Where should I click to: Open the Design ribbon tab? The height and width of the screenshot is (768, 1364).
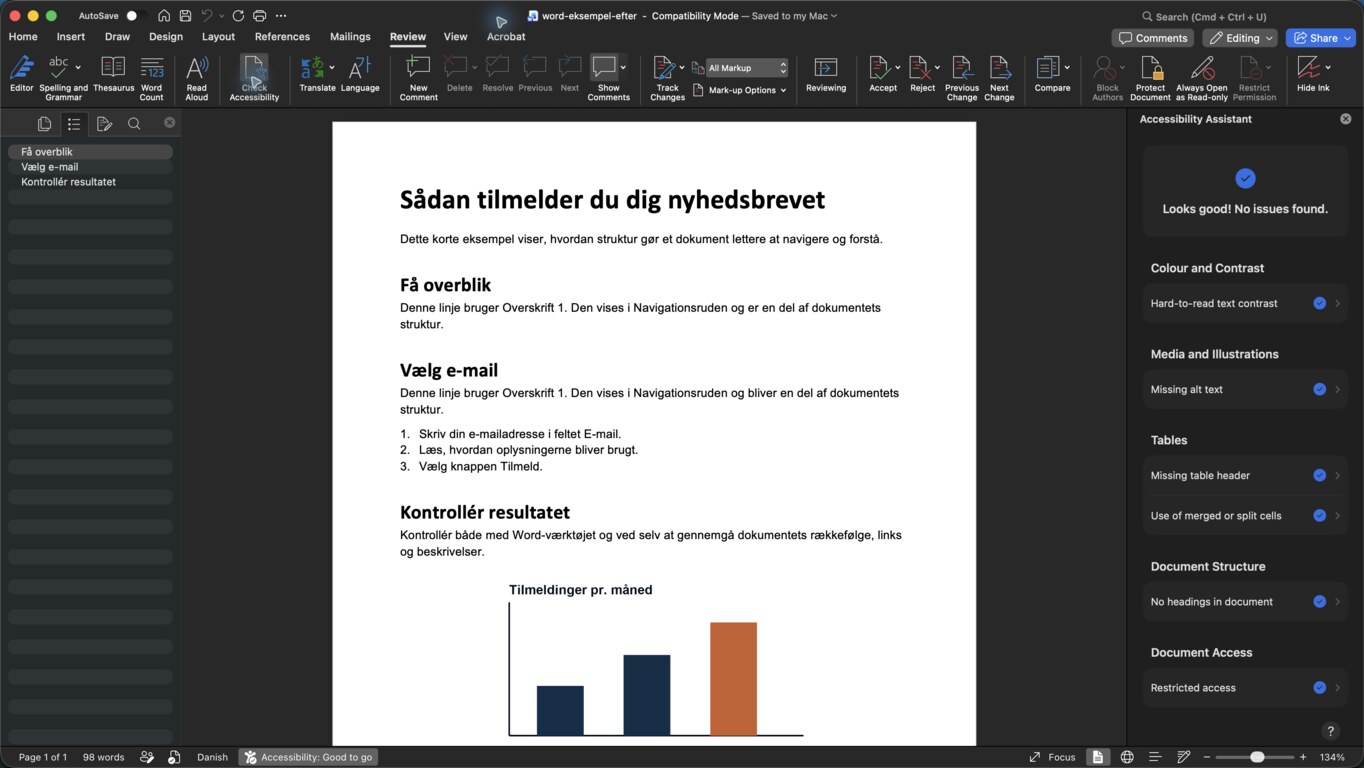click(166, 37)
